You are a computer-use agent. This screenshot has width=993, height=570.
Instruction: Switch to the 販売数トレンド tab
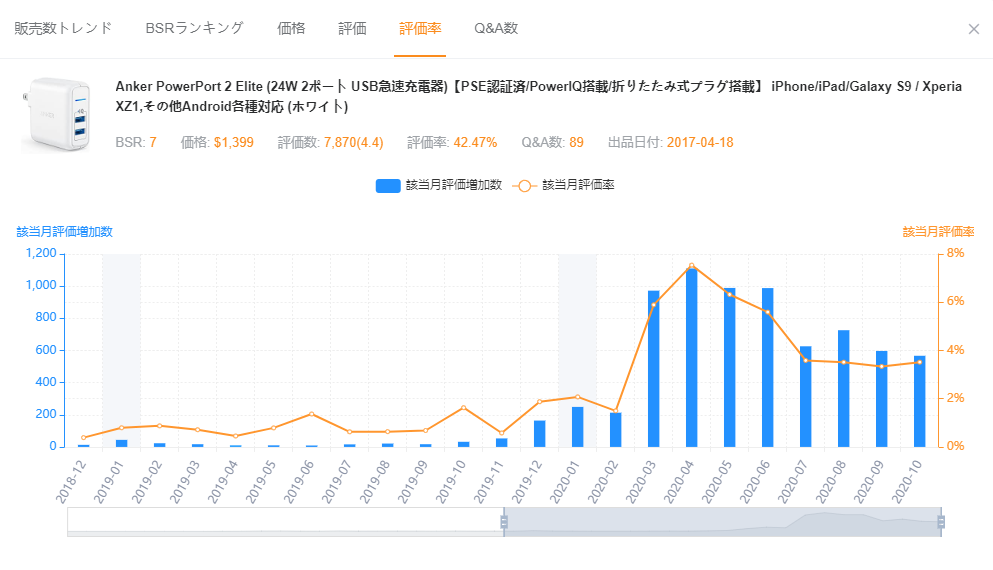pos(63,28)
